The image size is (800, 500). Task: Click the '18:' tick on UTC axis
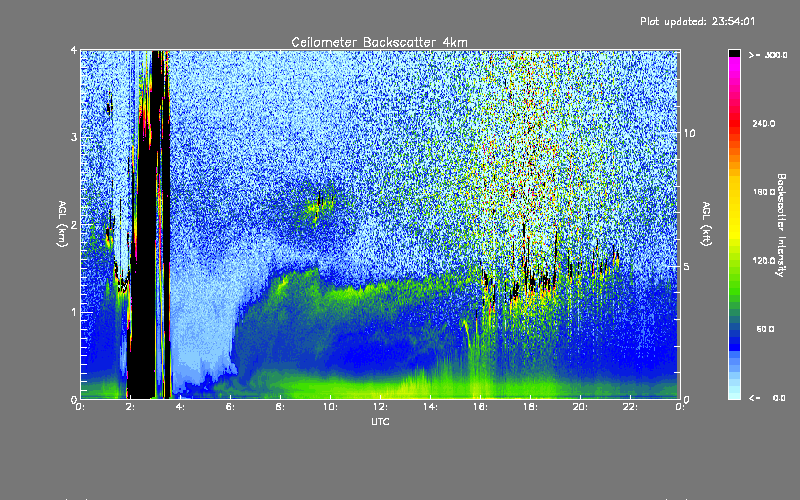click(x=530, y=407)
